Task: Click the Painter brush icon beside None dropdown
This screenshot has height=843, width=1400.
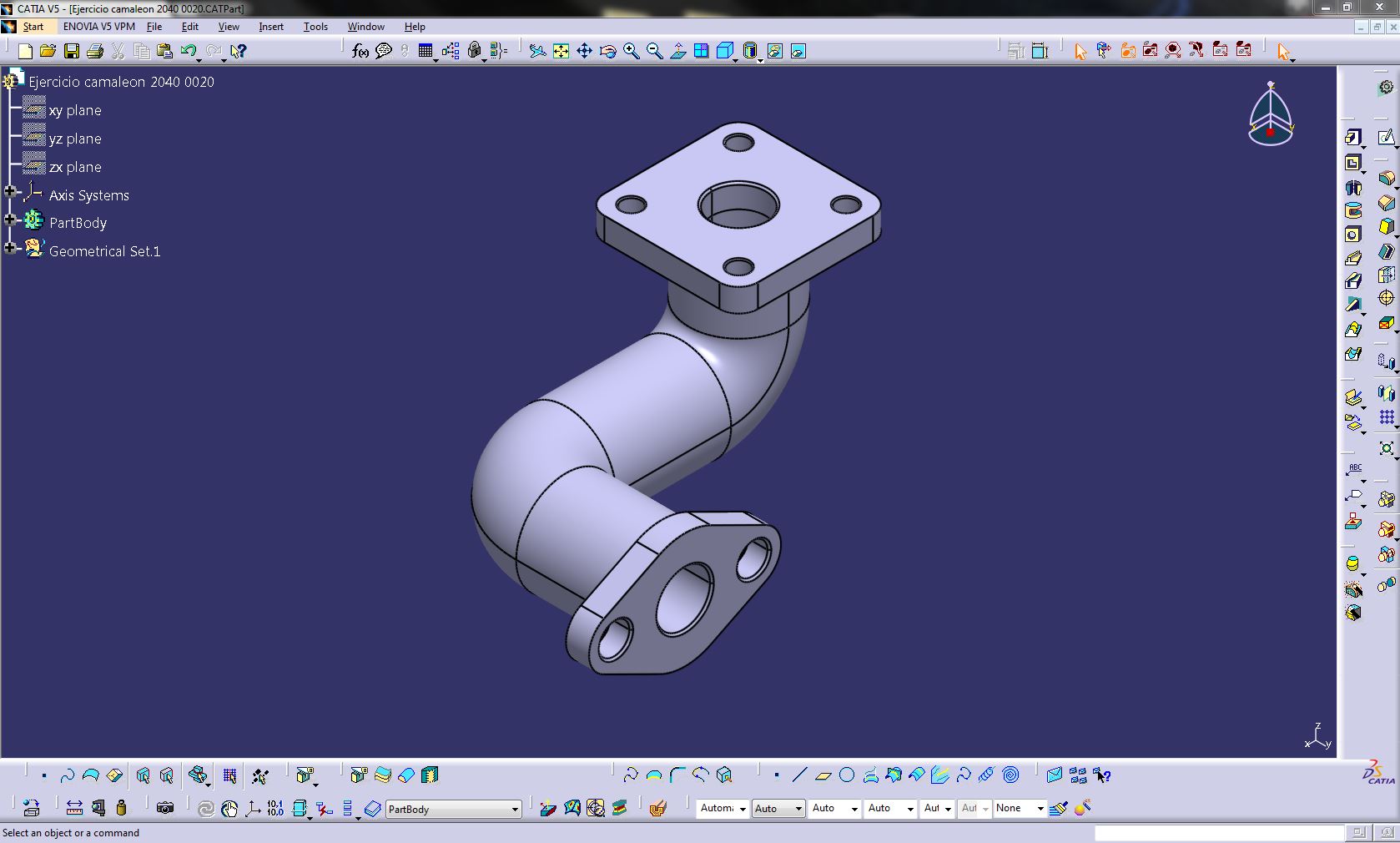Action: click(1059, 808)
